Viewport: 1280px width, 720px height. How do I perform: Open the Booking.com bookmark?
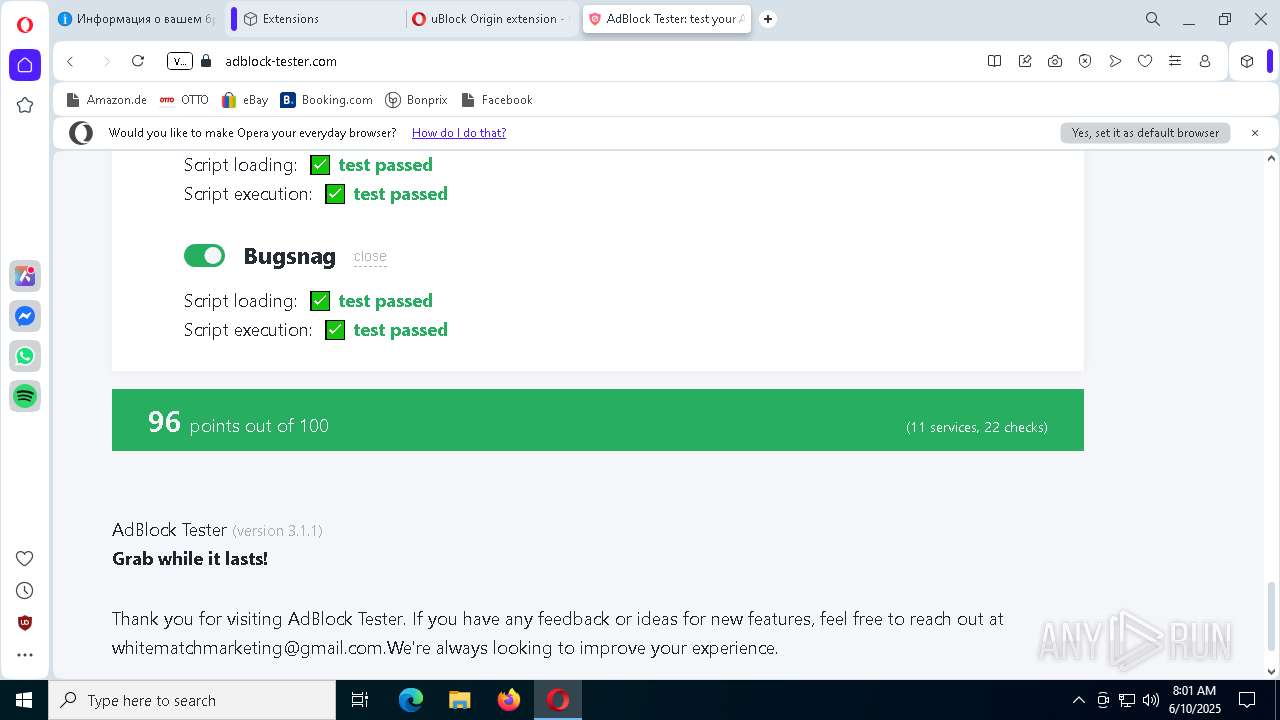[x=327, y=100]
